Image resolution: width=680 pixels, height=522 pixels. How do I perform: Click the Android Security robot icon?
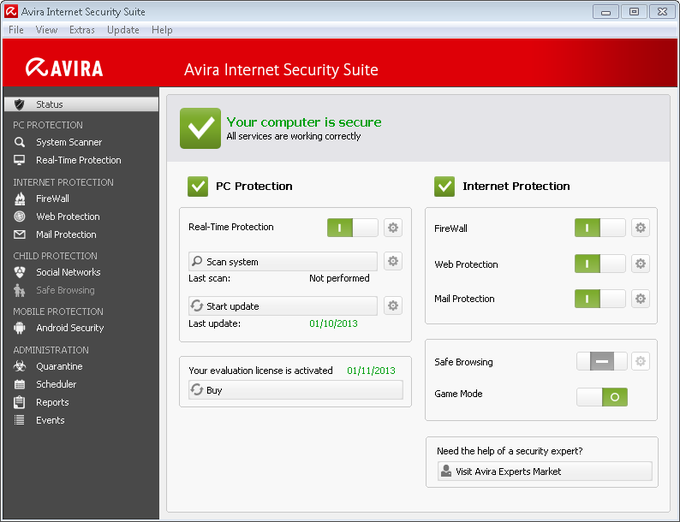point(20,328)
